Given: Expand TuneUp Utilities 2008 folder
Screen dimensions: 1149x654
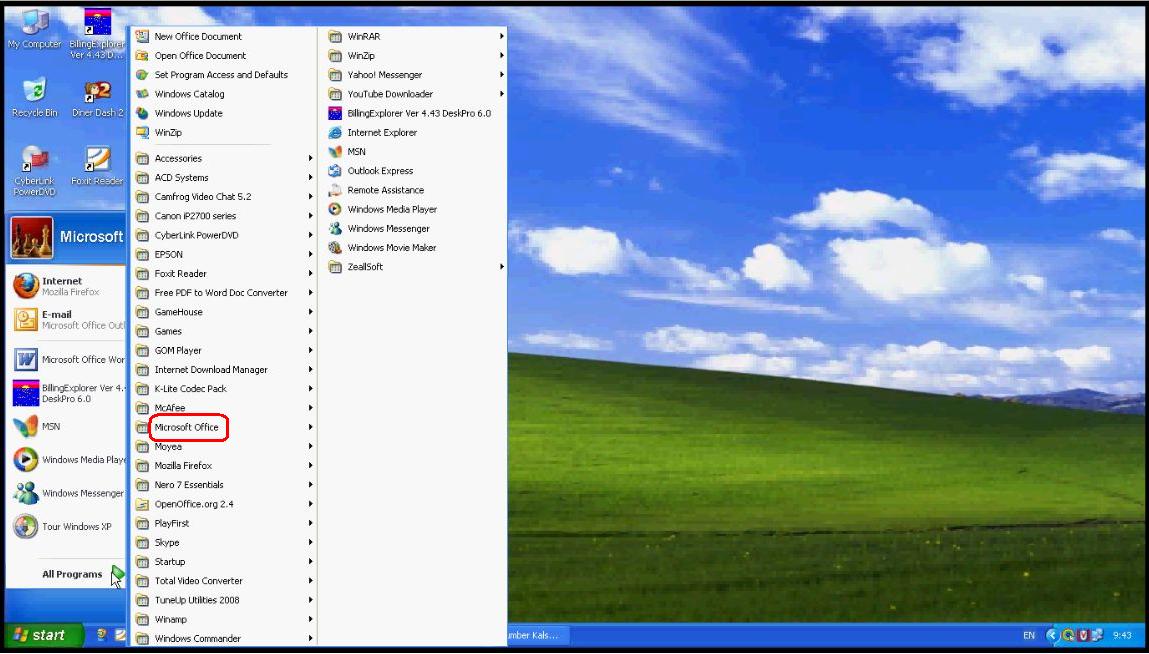Looking at the screenshot, I should [224, 600].
